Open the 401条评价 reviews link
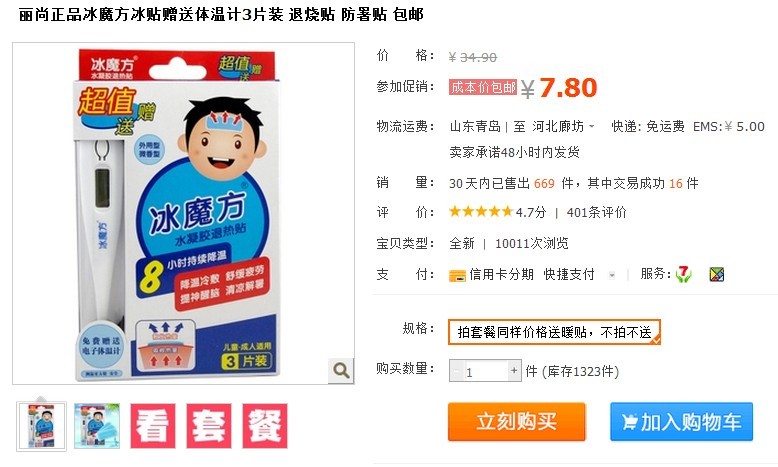 click(596, 212)
